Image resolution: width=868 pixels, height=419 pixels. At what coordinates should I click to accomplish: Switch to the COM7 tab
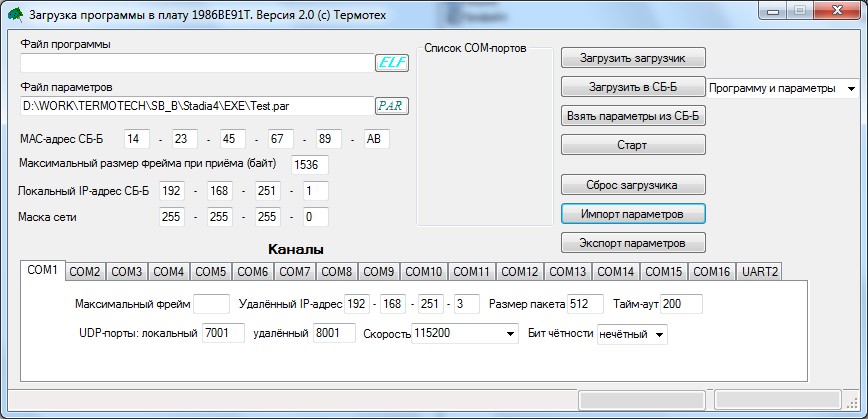tap(294, 272)
